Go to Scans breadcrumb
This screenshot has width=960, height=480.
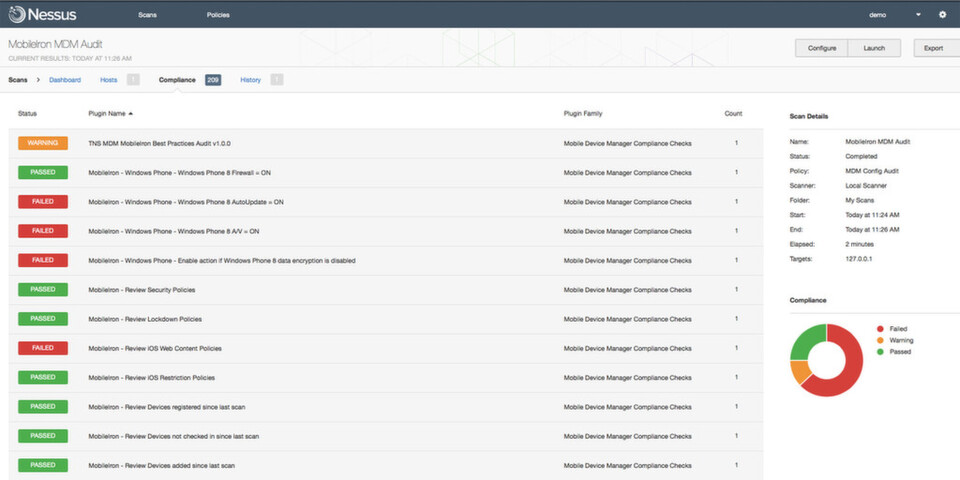(x=18, y=80)
